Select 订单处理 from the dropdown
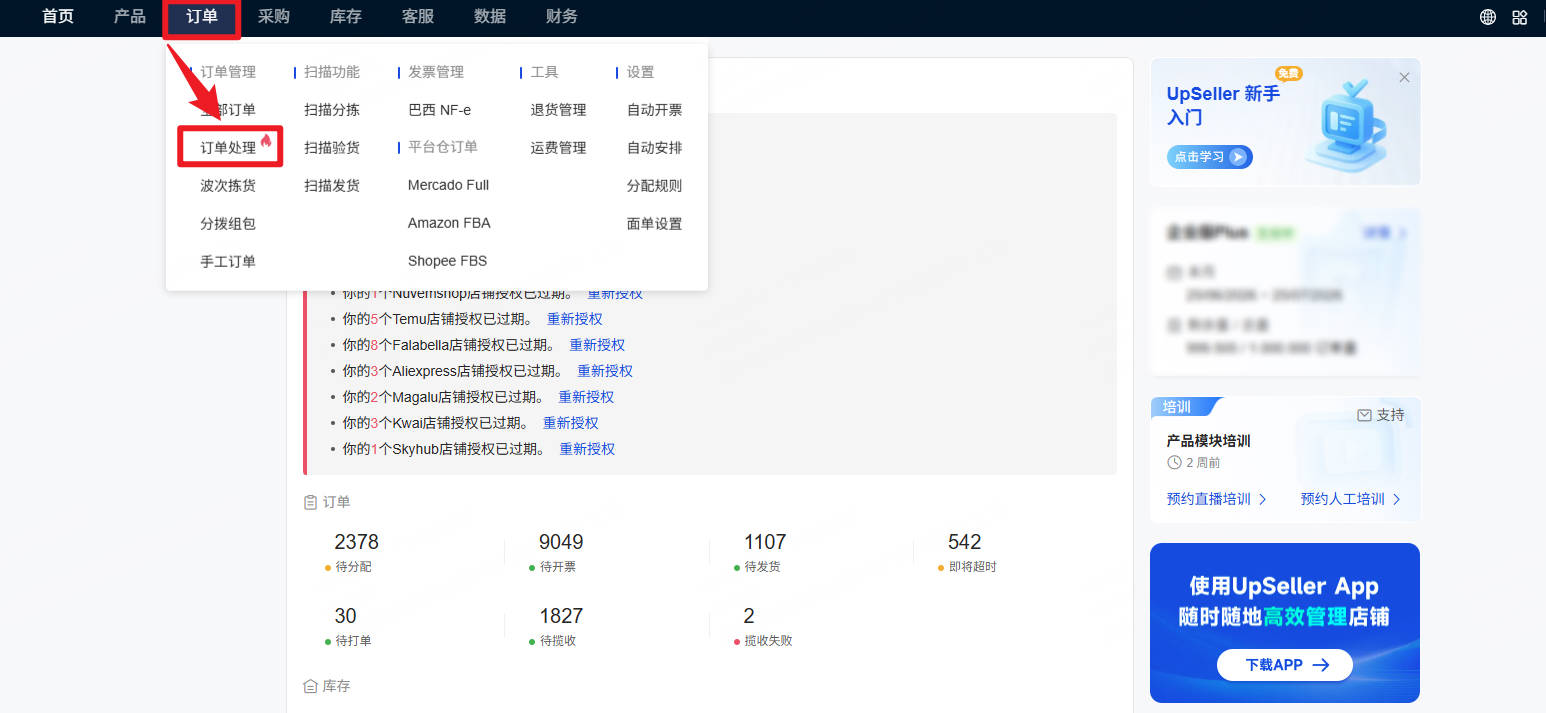 tap(228, 148)
